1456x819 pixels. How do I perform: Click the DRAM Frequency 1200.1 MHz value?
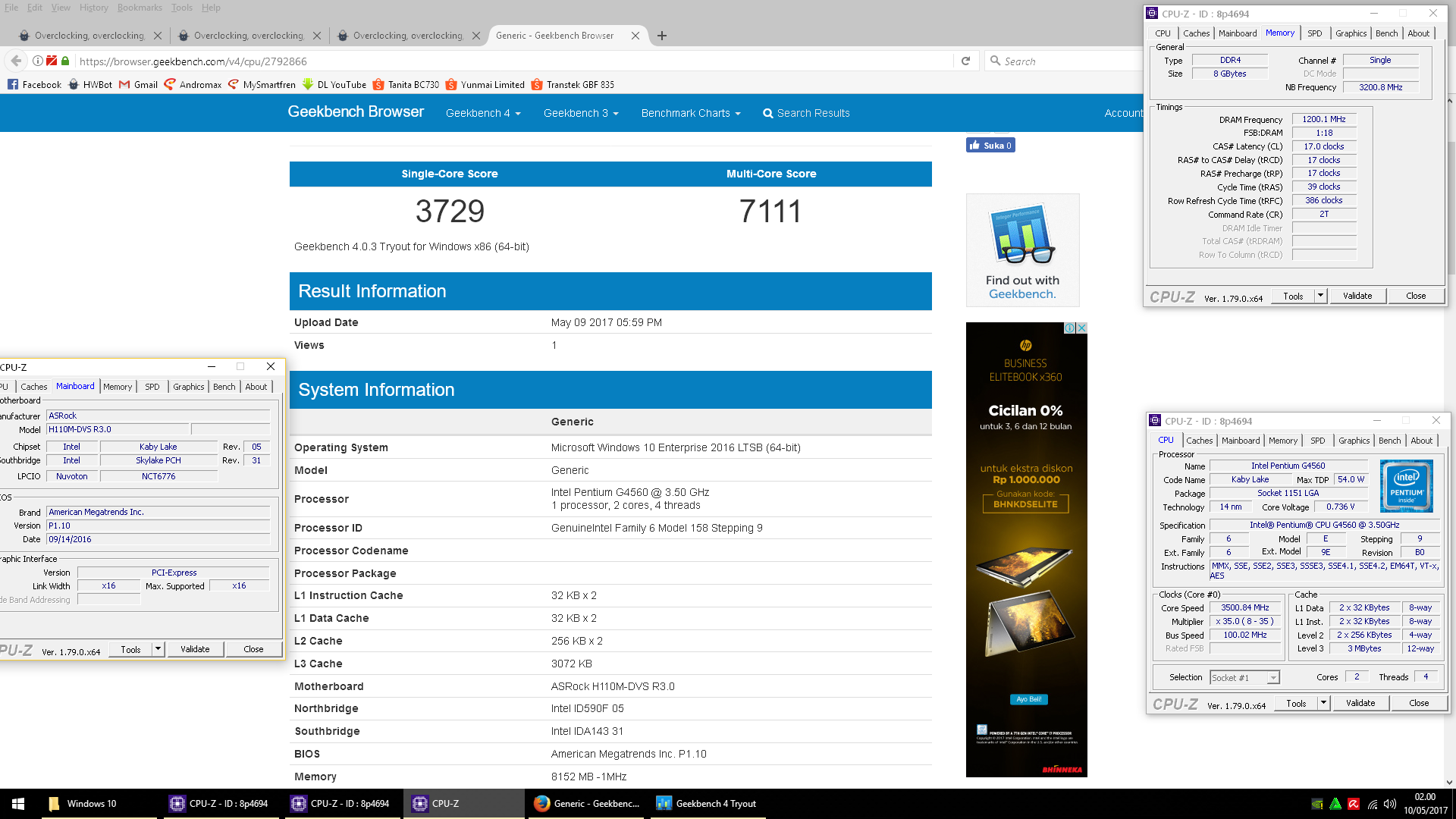1324,119
